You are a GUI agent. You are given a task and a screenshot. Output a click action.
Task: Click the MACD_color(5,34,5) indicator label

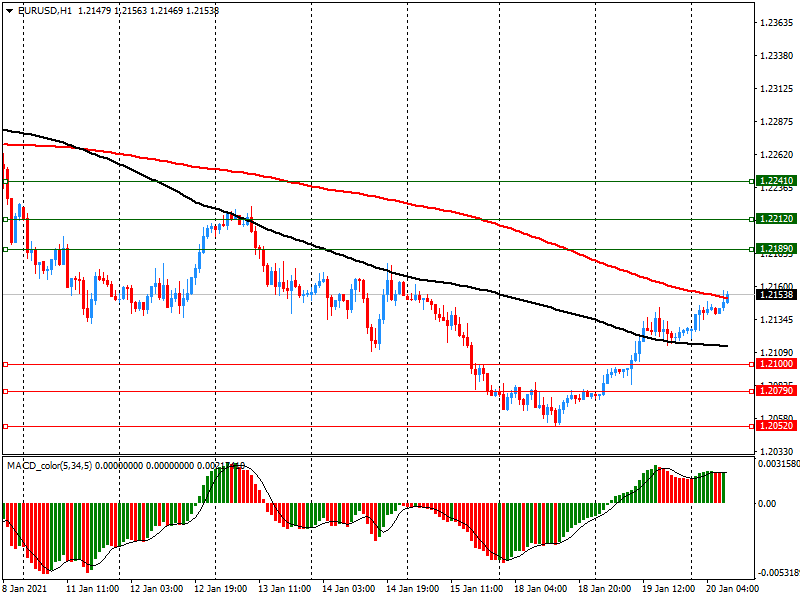coord(49,465)
